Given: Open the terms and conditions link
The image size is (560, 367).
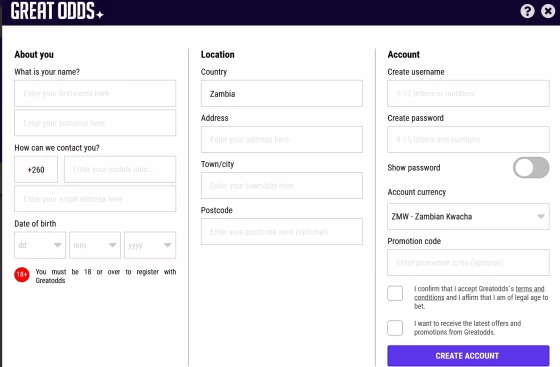Looking at the screenshot, I should [x=479, y=293].
